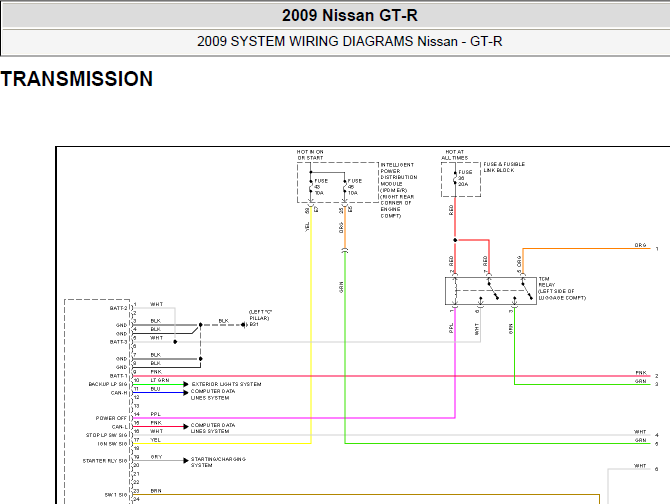
Task: Click the CAN-H pin label
Action: click(119, 393)
